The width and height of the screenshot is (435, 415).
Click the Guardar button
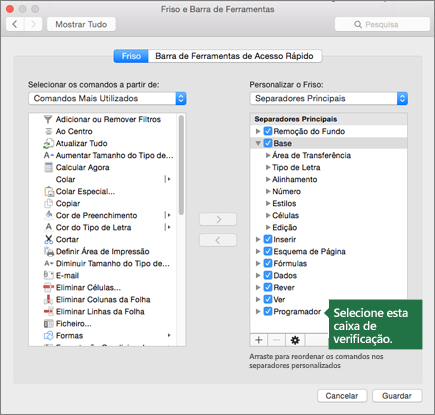[397, 396]
